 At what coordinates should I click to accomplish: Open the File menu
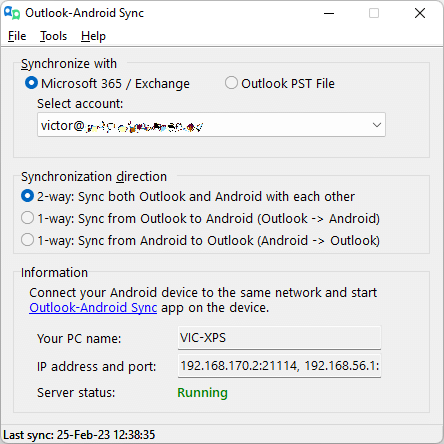(x=17, y=36)
